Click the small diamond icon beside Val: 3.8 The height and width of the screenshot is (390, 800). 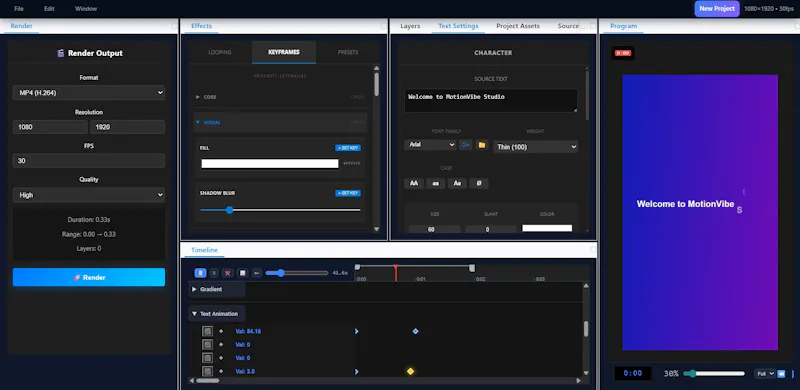coord(221,371)
